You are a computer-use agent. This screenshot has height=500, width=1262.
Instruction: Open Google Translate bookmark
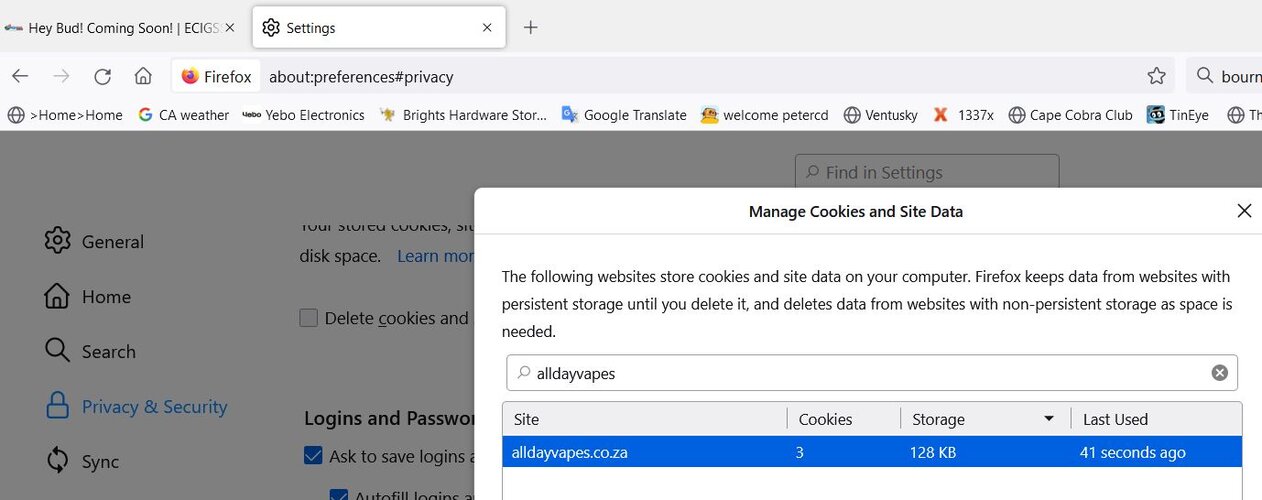(x=624, y=115)
